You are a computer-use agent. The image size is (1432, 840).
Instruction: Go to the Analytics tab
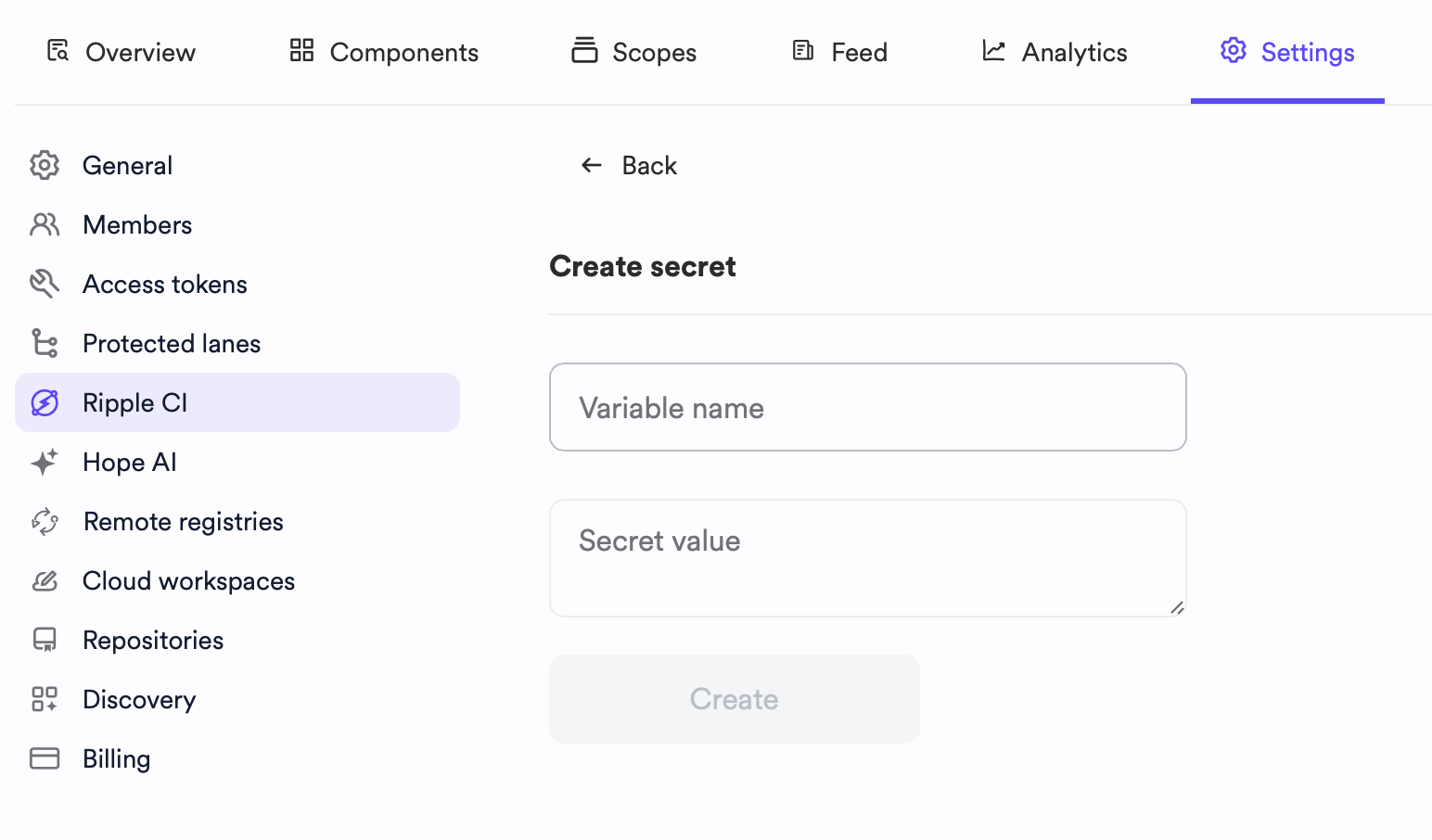(x=1055, y=52)
